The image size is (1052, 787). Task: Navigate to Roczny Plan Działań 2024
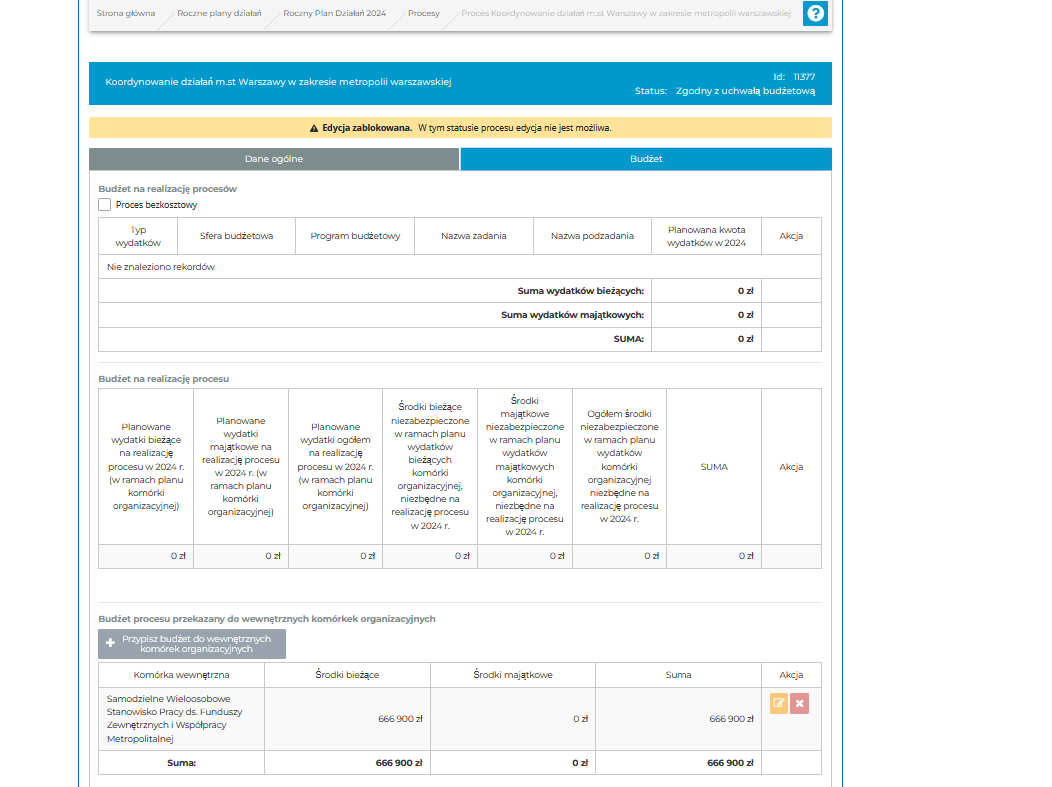tap(333, 14)
